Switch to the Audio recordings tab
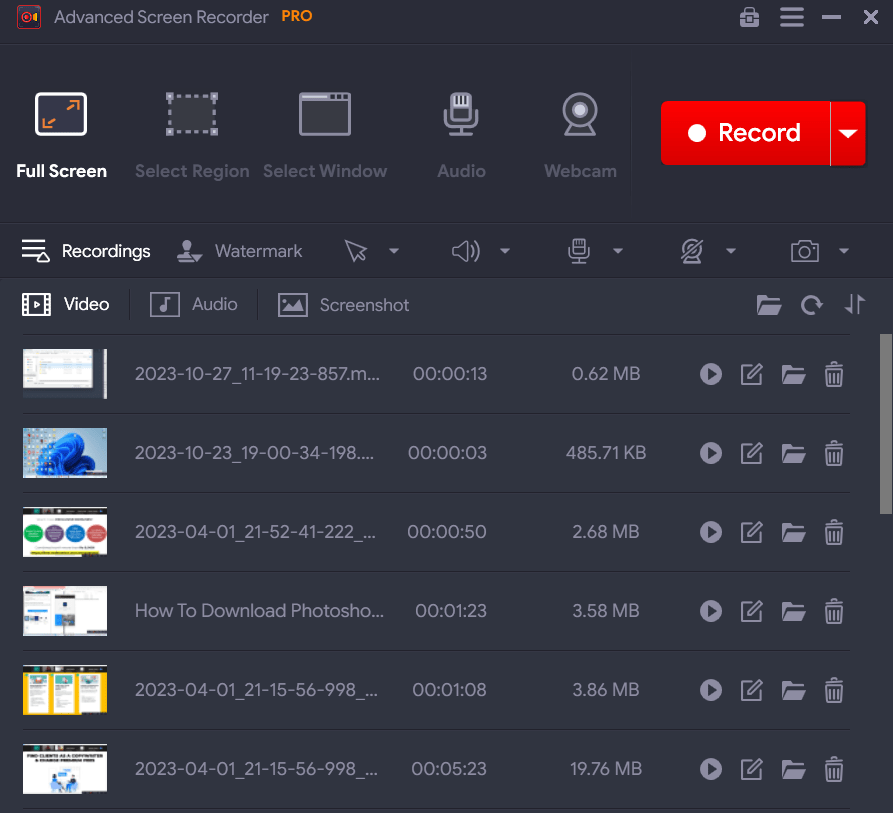Screen dimensions: 893x813 [194, 304]
